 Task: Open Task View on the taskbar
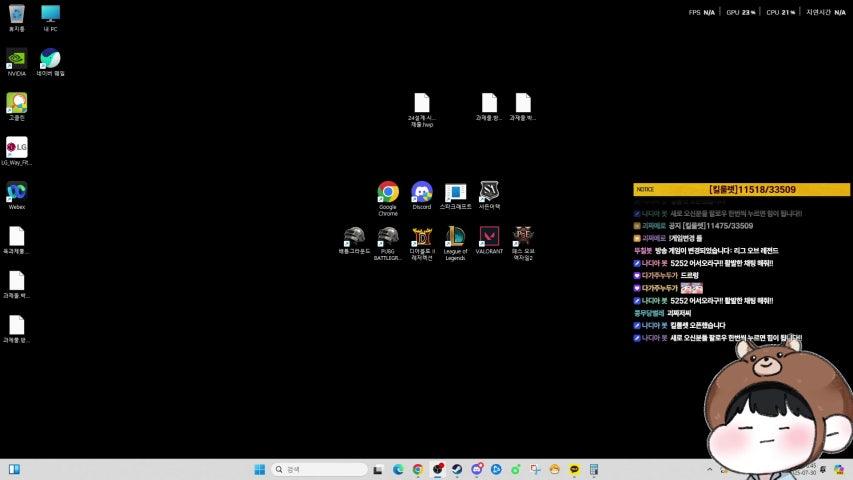click(378, 469)
